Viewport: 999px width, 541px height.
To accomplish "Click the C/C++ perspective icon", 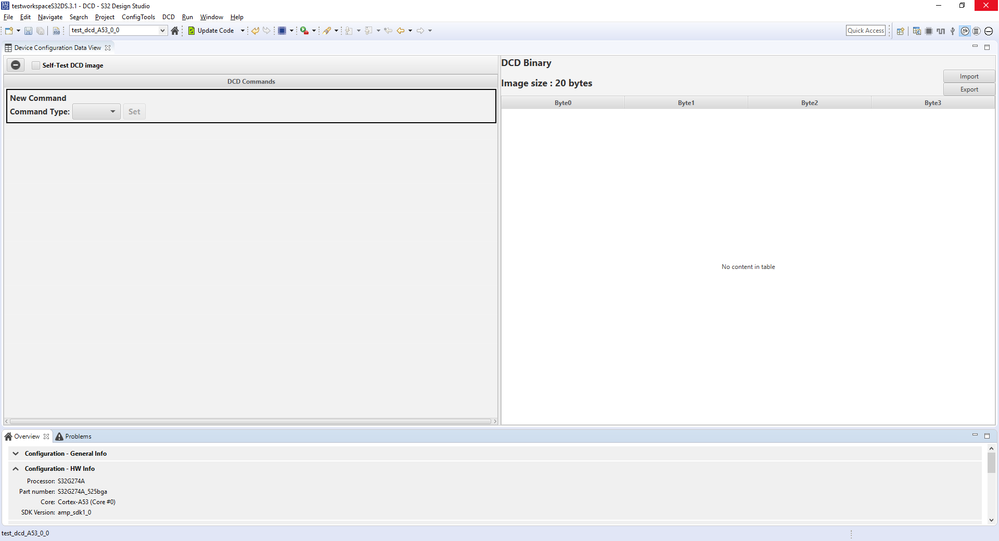I will pyautogui.click(x=917, y=31).
